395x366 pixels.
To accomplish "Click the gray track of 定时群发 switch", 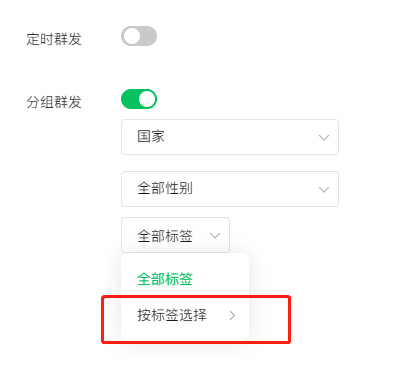I will (149, 36).
